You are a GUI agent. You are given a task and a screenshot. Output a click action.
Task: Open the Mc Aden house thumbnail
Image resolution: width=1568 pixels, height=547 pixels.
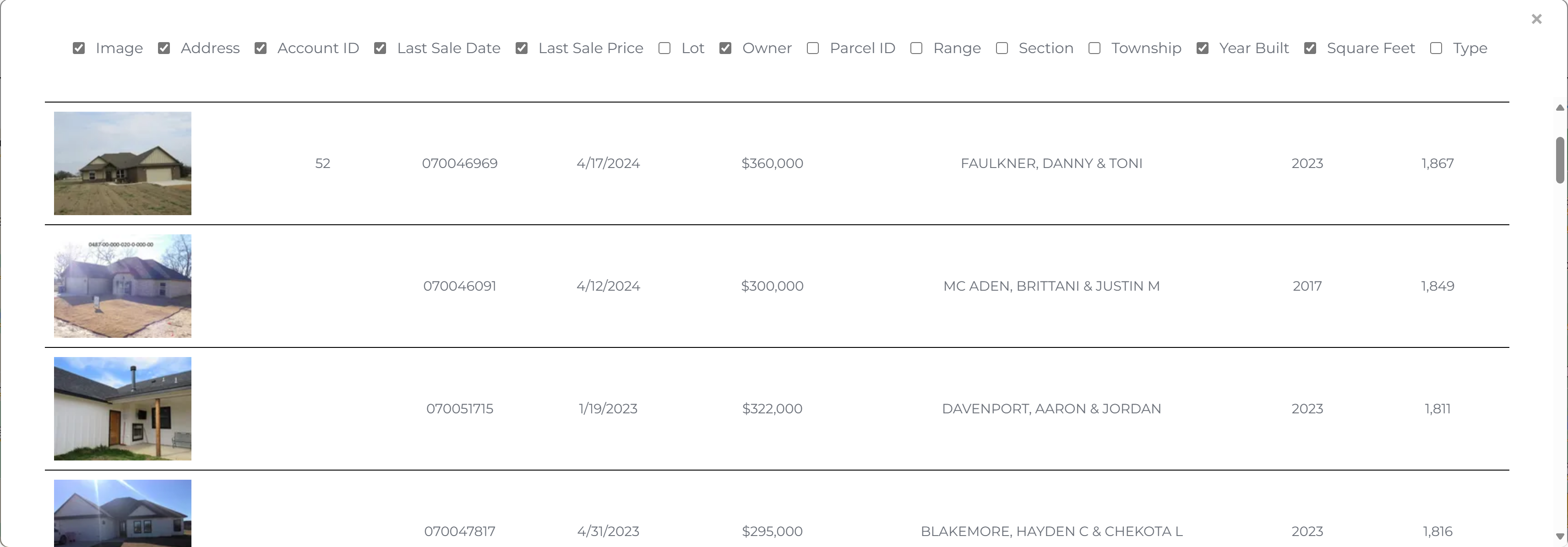[x=122, y=286]
